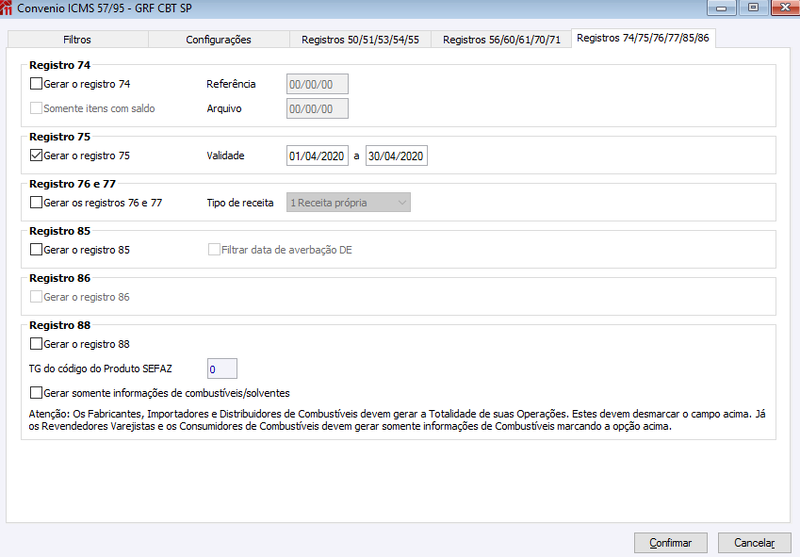Click the Tipo de receita label

(240, 202)
